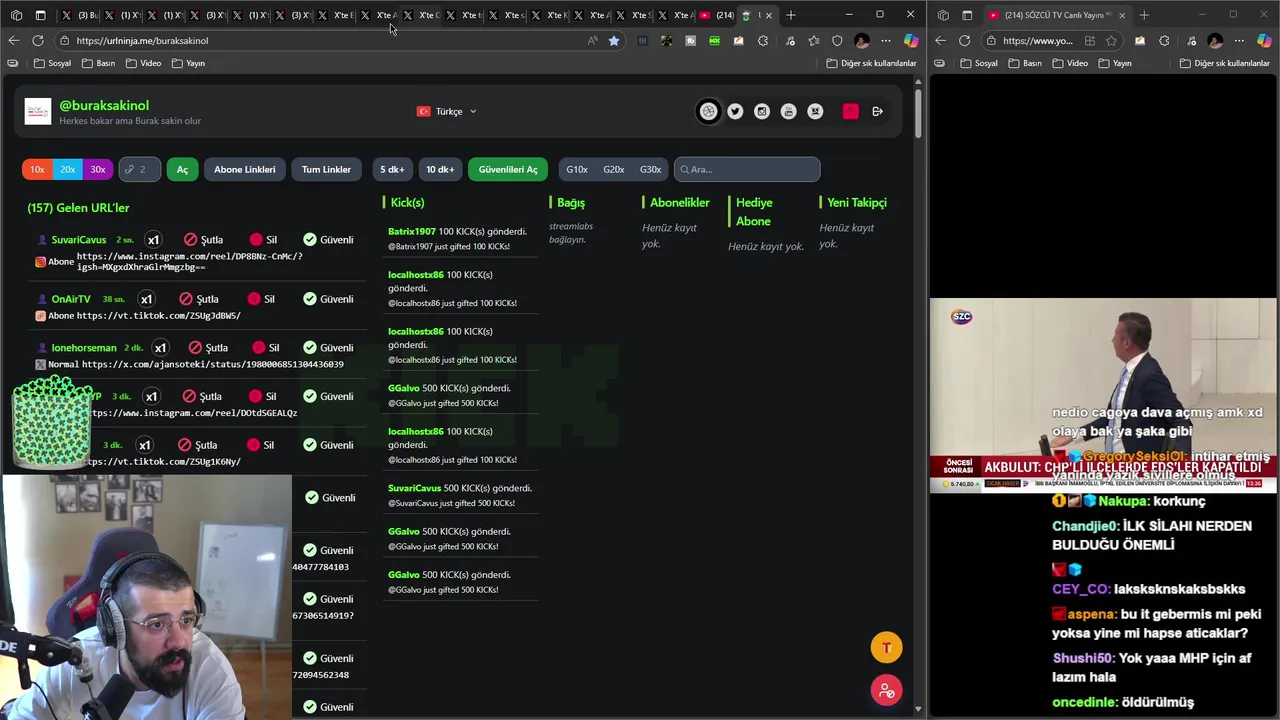Reload the YouTube page in right window
Viewport: 1280px width, 720px height.
(965, 40)
